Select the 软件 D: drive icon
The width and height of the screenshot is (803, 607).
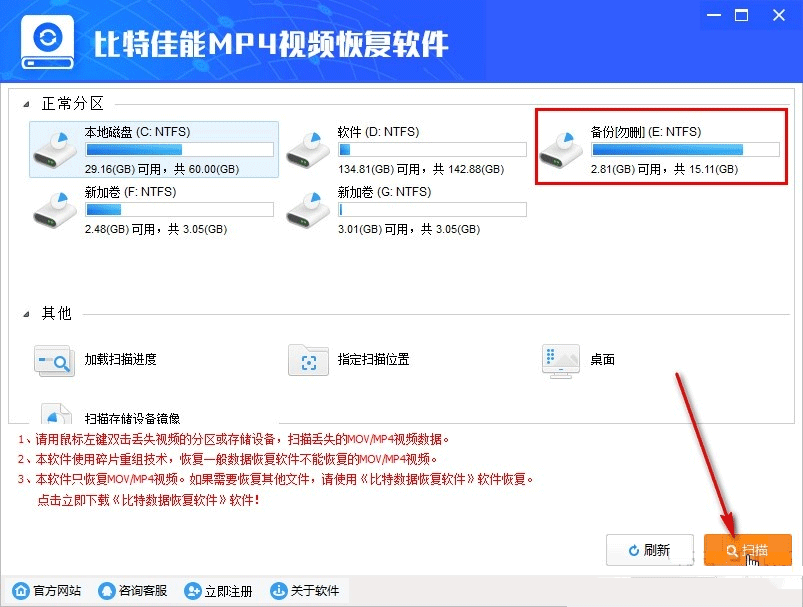pyautogui.click(x=308, y=149)
